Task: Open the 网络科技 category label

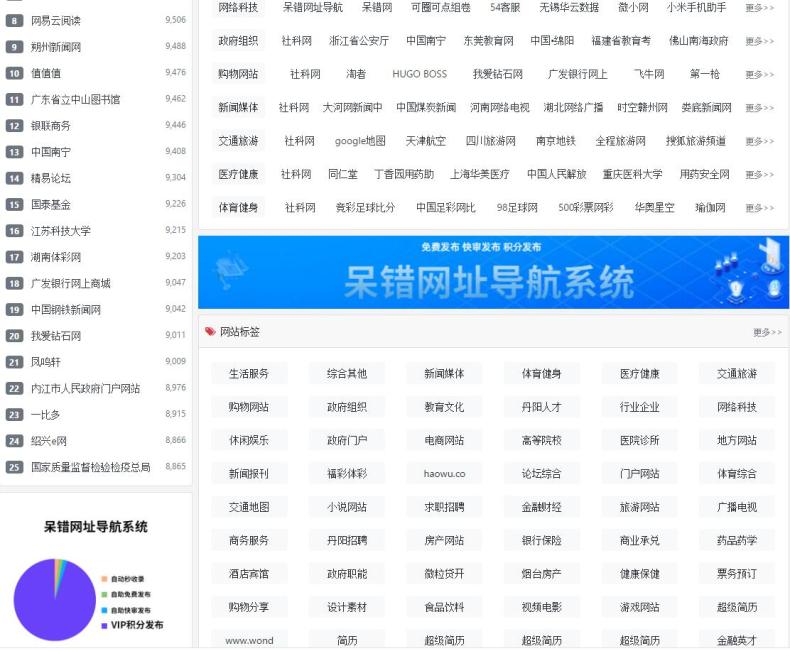Action: click(x=238, y=8)
